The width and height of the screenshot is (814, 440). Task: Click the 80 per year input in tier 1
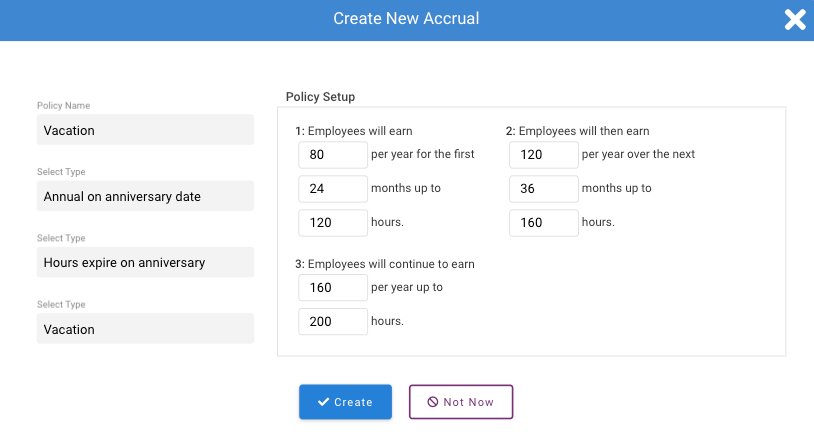(x=333, y=155)
